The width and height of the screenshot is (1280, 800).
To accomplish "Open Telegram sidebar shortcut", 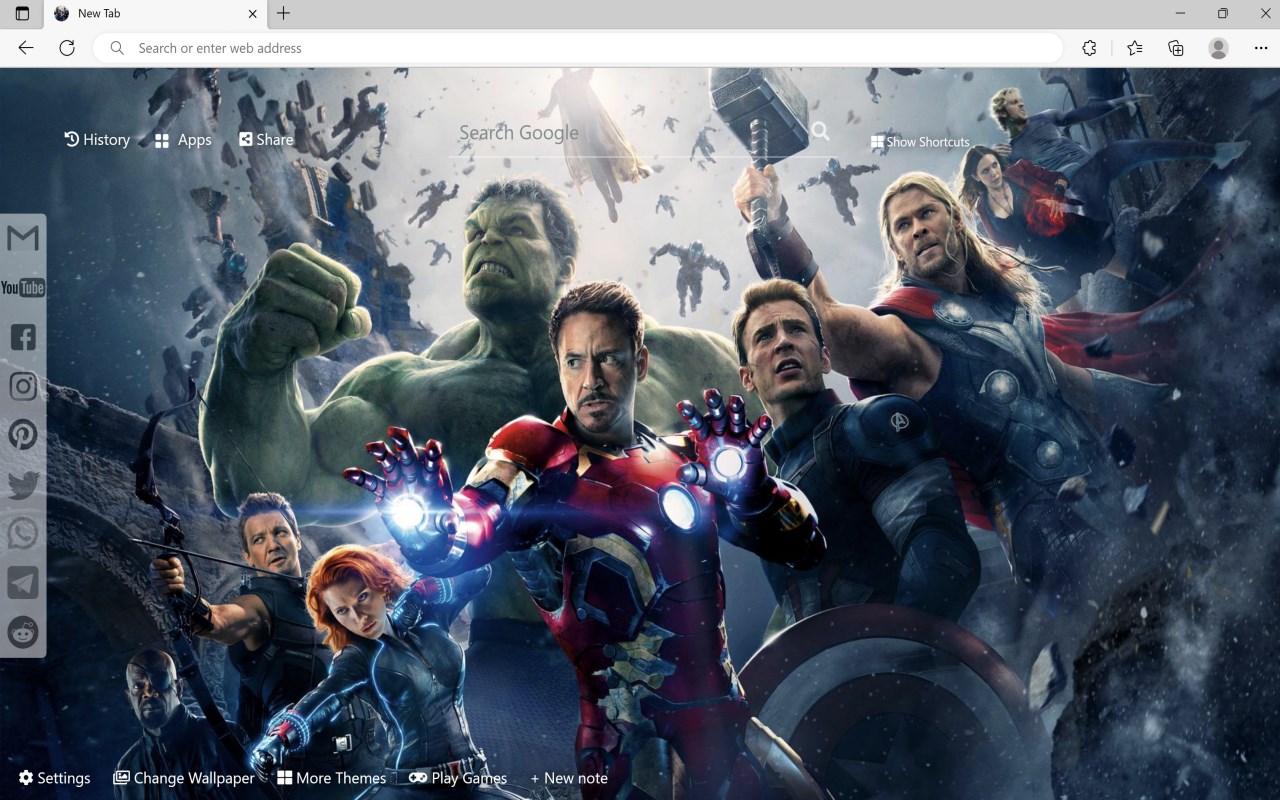I will click(x=23, y=582).
